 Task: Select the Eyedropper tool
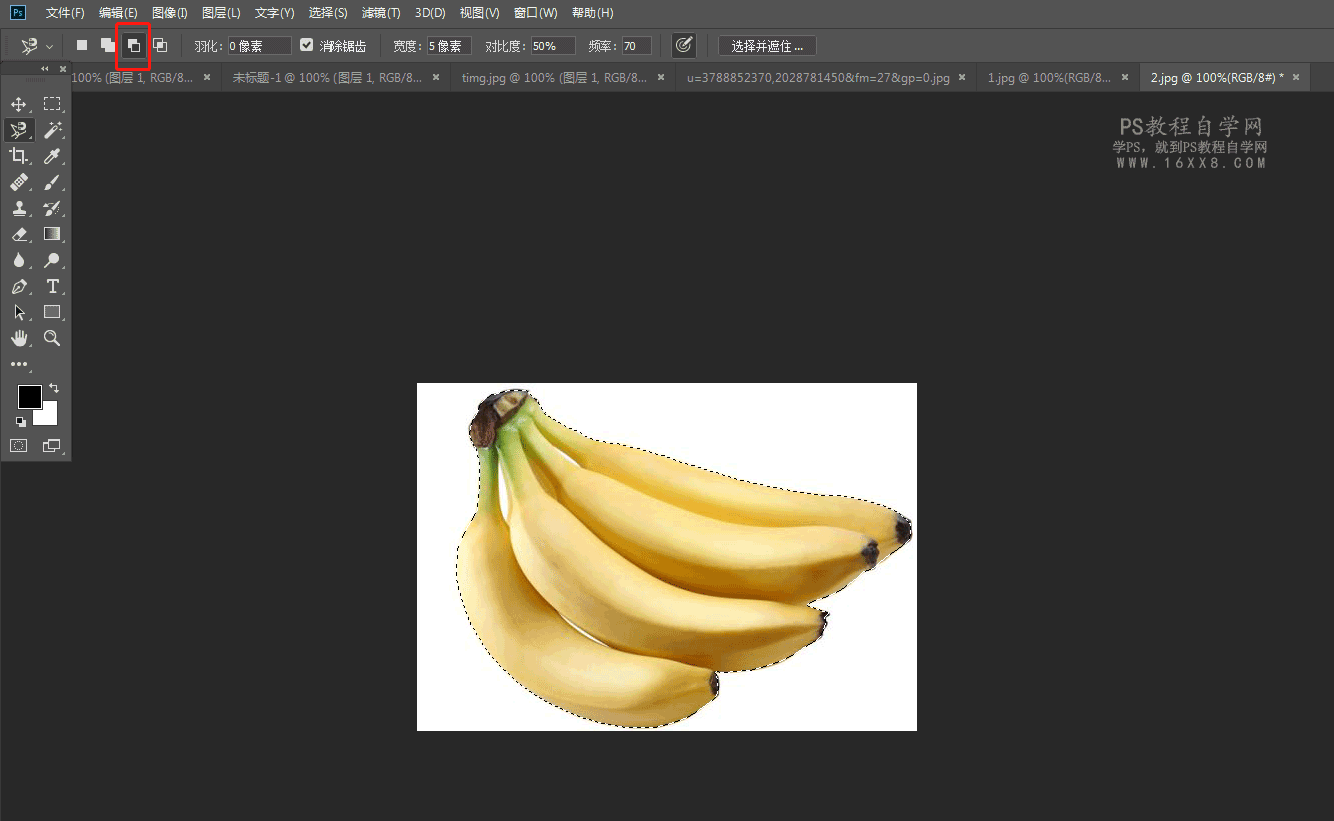pyautogui.click(x=52, y=156)
